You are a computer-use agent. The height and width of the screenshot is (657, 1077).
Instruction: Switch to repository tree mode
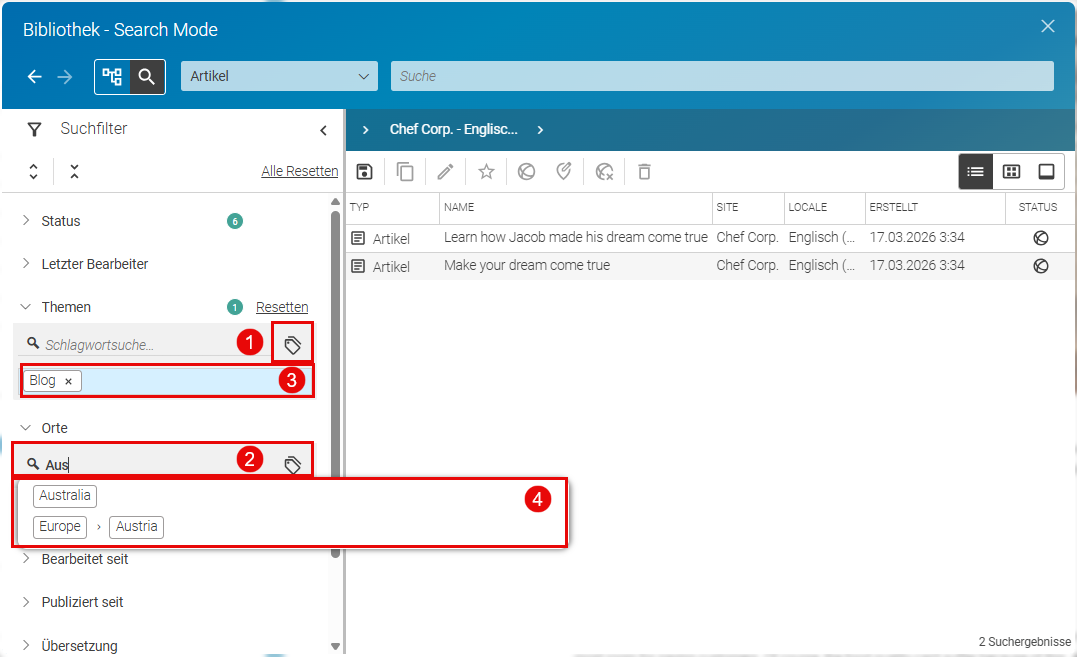pos(112,76)
